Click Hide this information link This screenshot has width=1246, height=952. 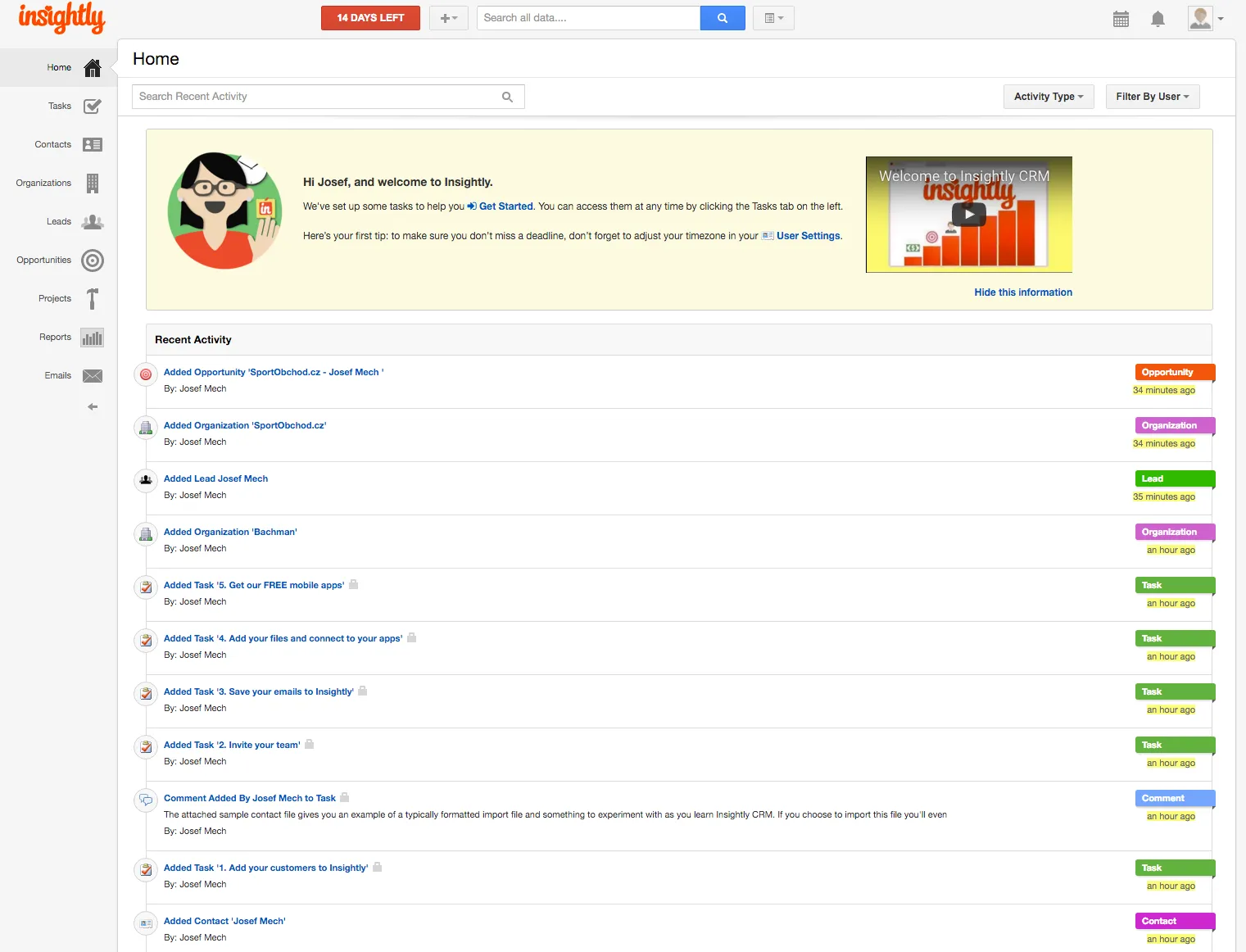pos(1023,292)
